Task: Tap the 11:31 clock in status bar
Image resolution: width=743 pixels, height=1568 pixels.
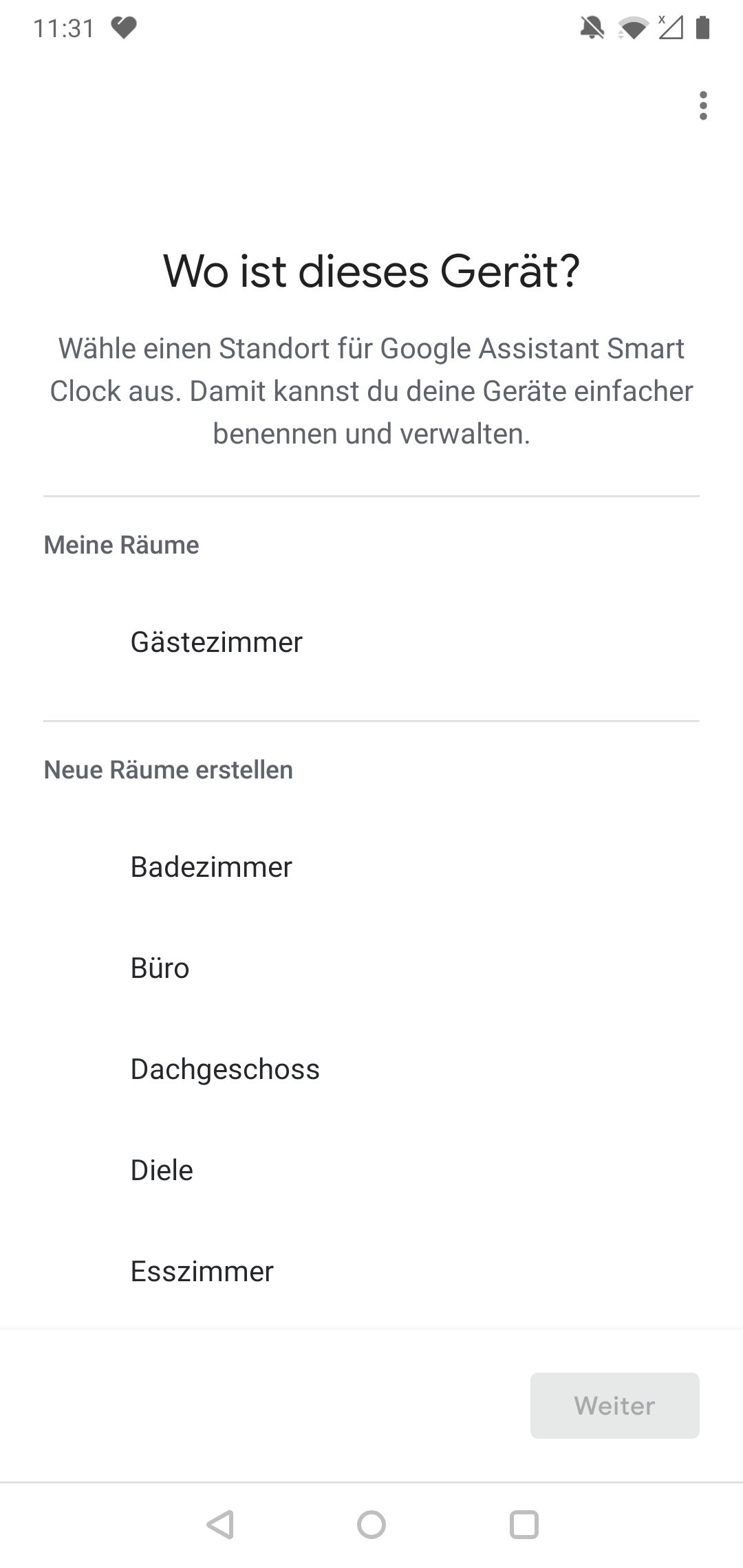Action: 64,28
